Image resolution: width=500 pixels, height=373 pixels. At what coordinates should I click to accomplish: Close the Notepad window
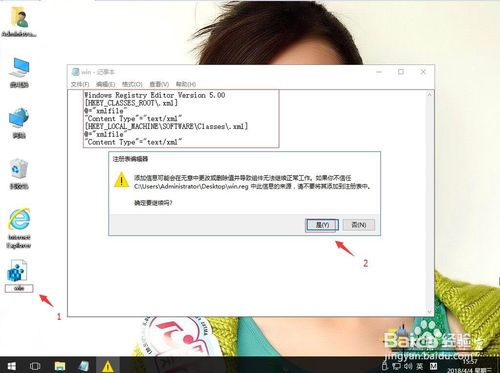423,72
